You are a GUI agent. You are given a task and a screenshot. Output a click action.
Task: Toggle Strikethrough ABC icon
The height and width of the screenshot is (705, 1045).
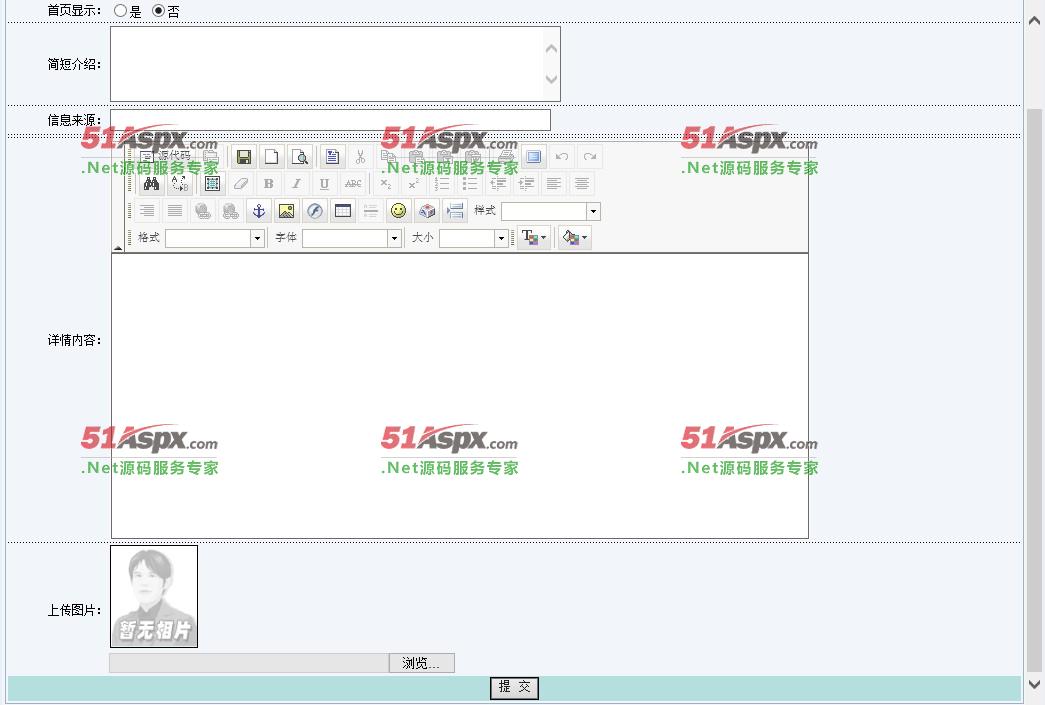[x=353, y=184]
